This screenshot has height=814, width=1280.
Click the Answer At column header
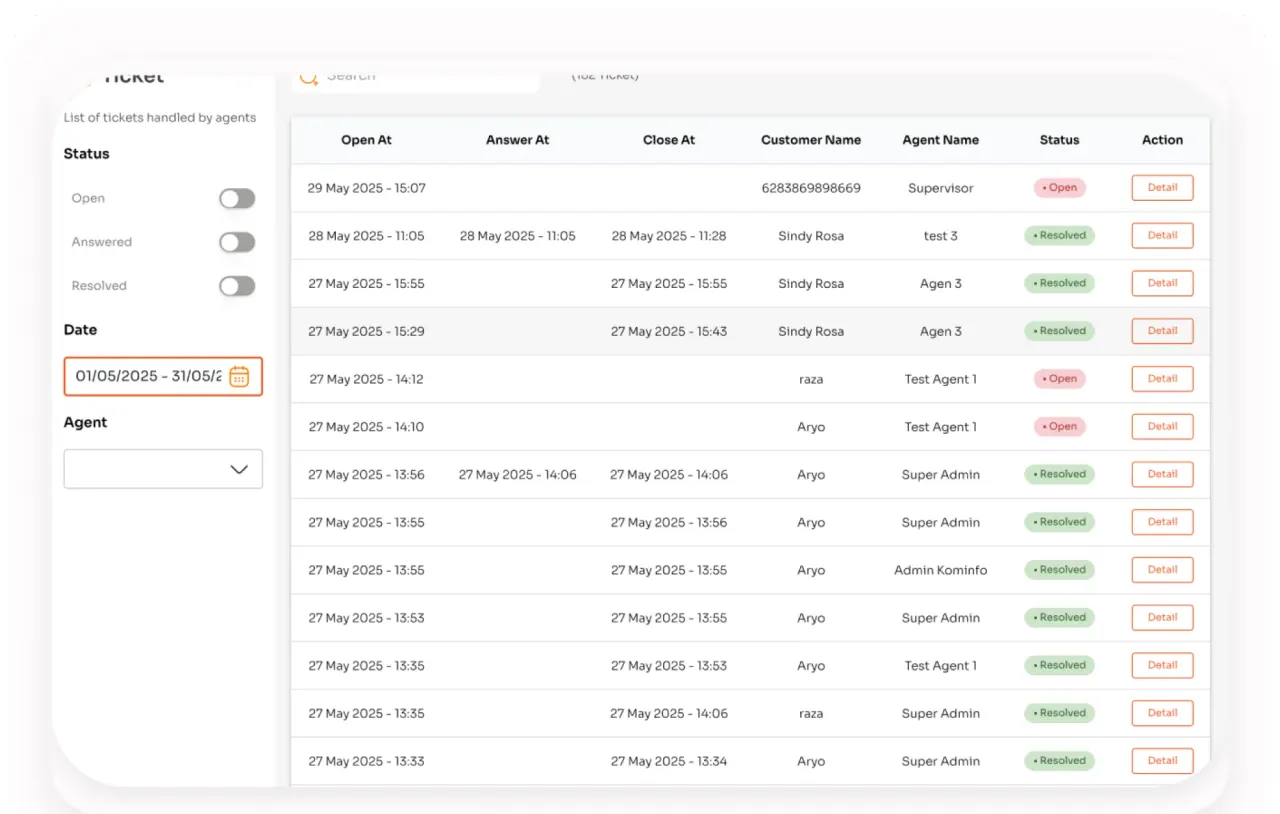pyautogui.click(x=517, y=140)
